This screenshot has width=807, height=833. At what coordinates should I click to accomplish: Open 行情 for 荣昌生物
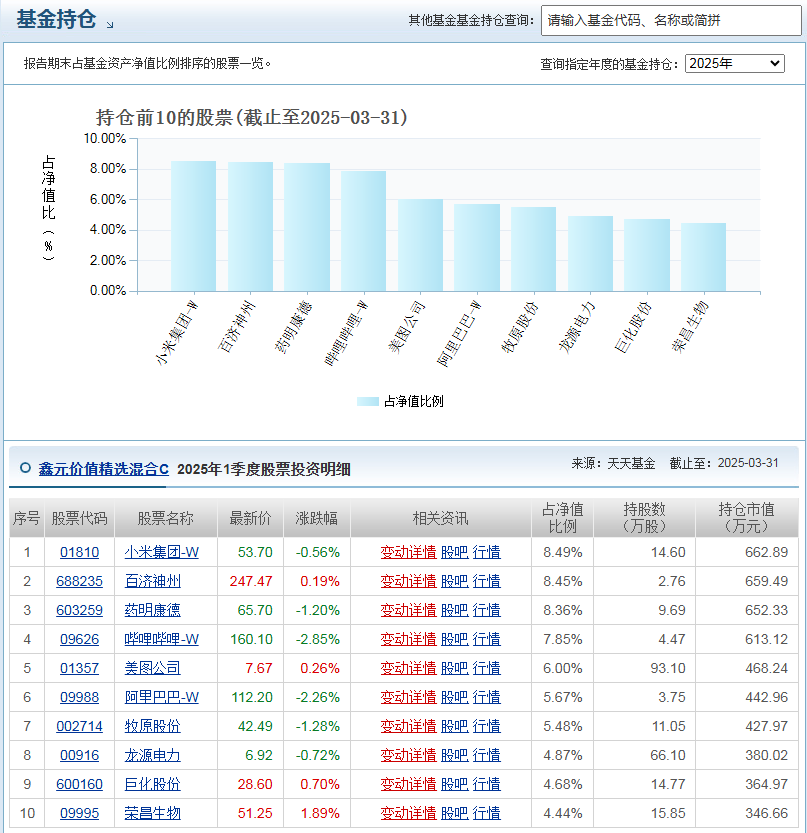(x=487, y=813)
